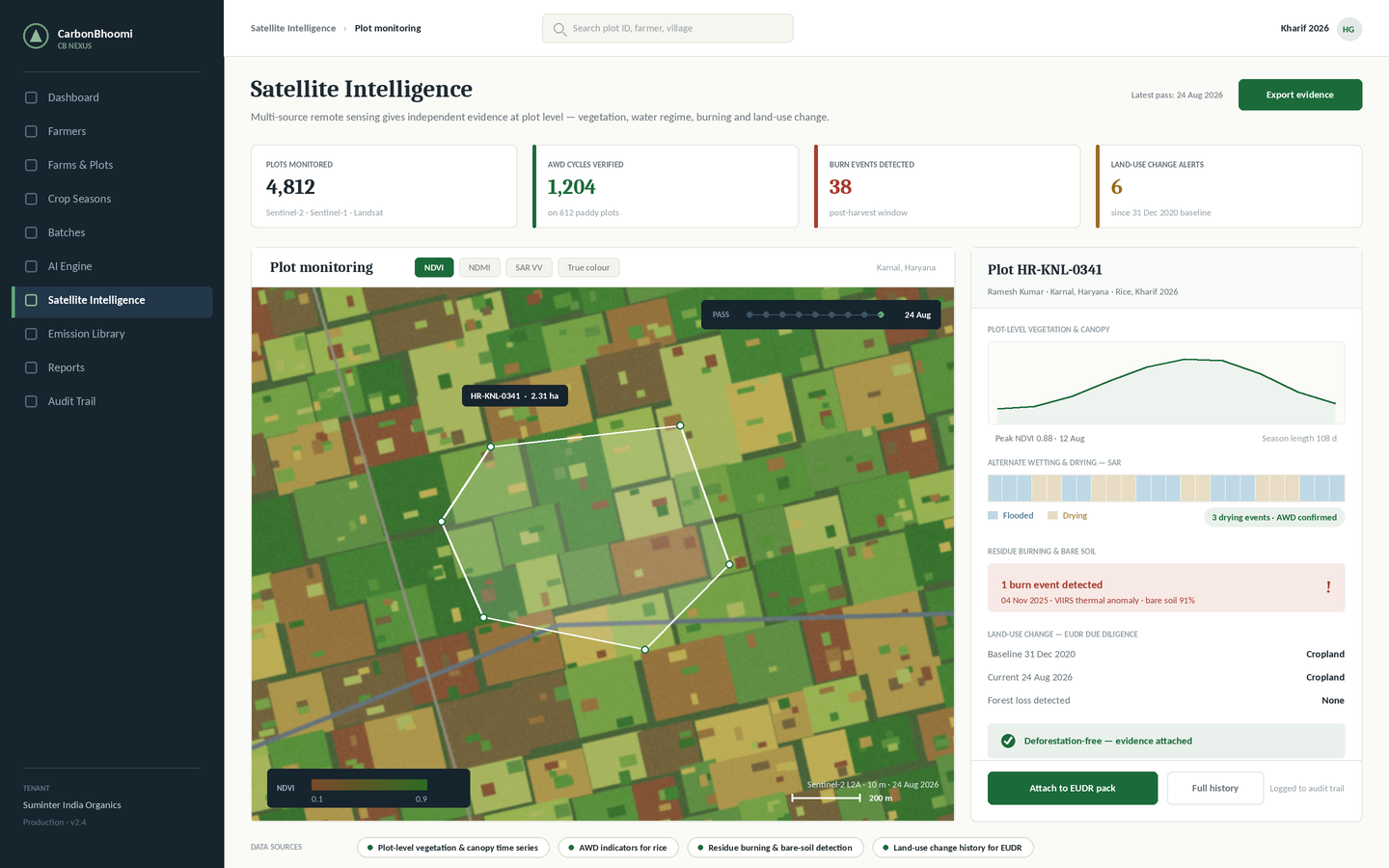Switch to the NDMI layer

[x=479, y=267]
